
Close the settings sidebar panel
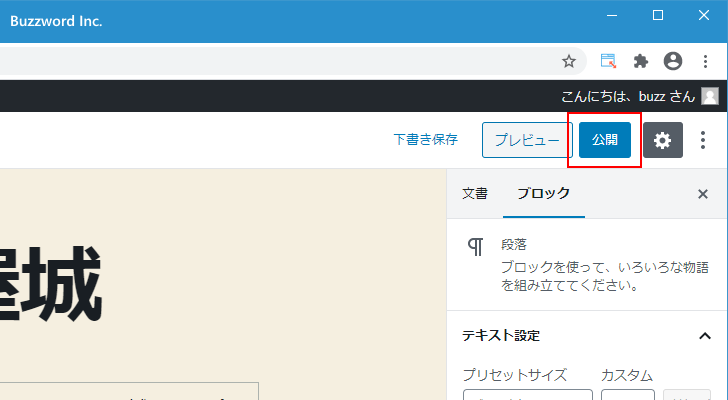703,194
